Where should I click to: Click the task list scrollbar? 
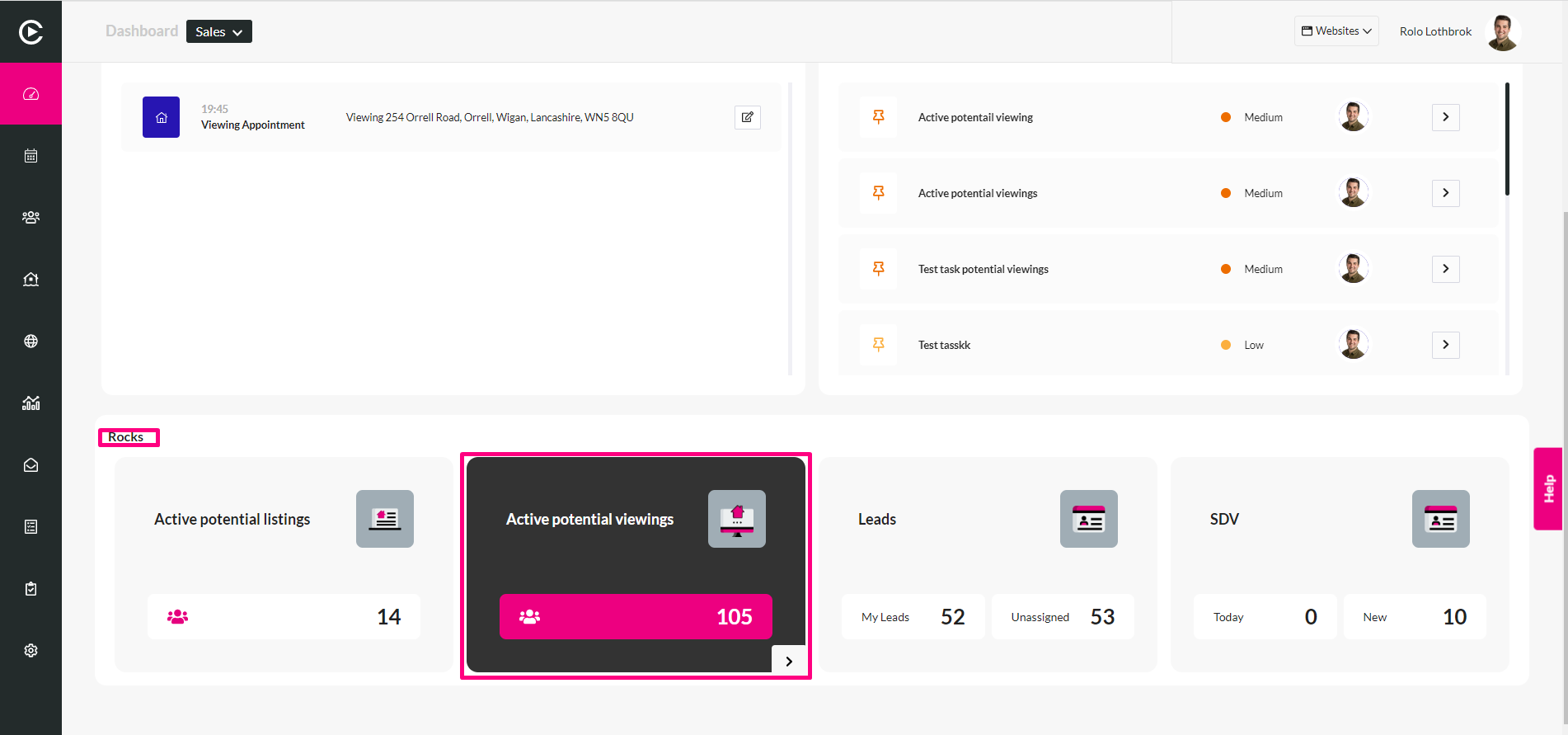[1507, 139]
